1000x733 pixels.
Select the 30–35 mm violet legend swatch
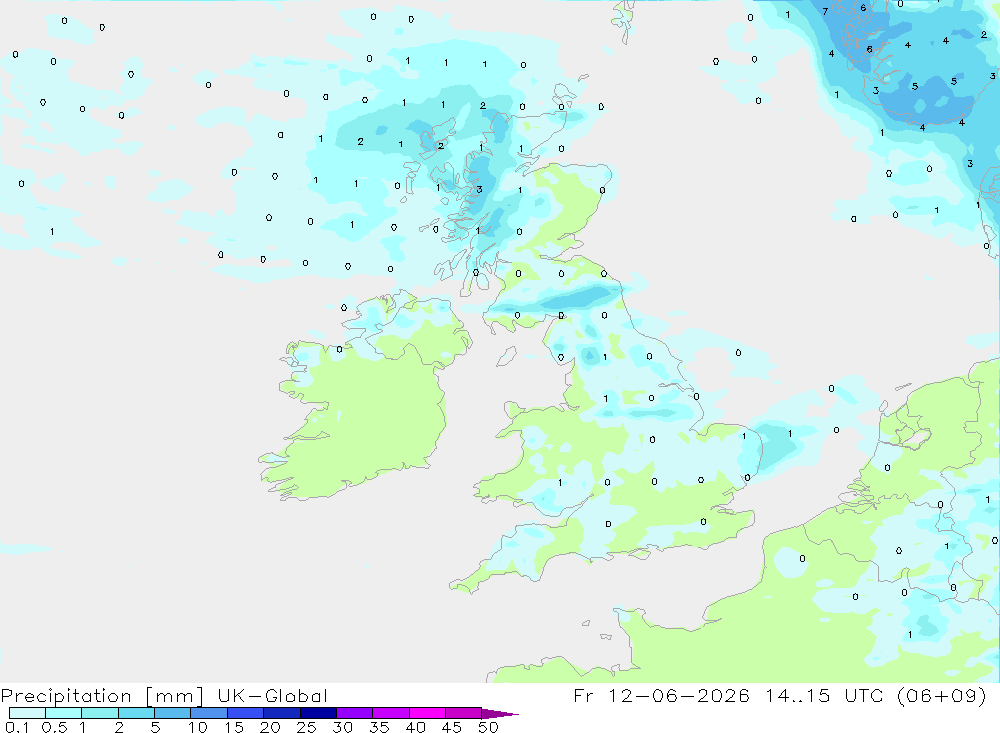tap(354, 713)
